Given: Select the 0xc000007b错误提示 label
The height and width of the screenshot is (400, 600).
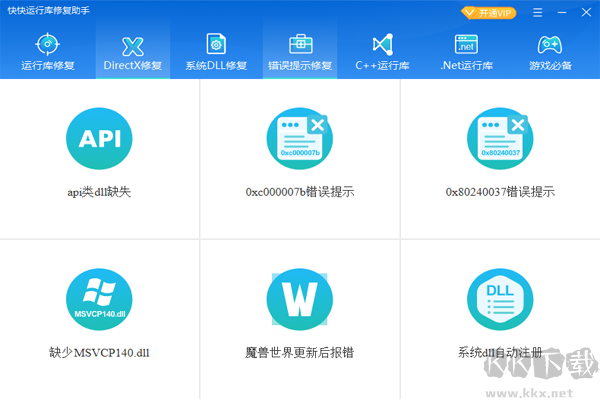Looking at the screenshot, I should [300, 192].
